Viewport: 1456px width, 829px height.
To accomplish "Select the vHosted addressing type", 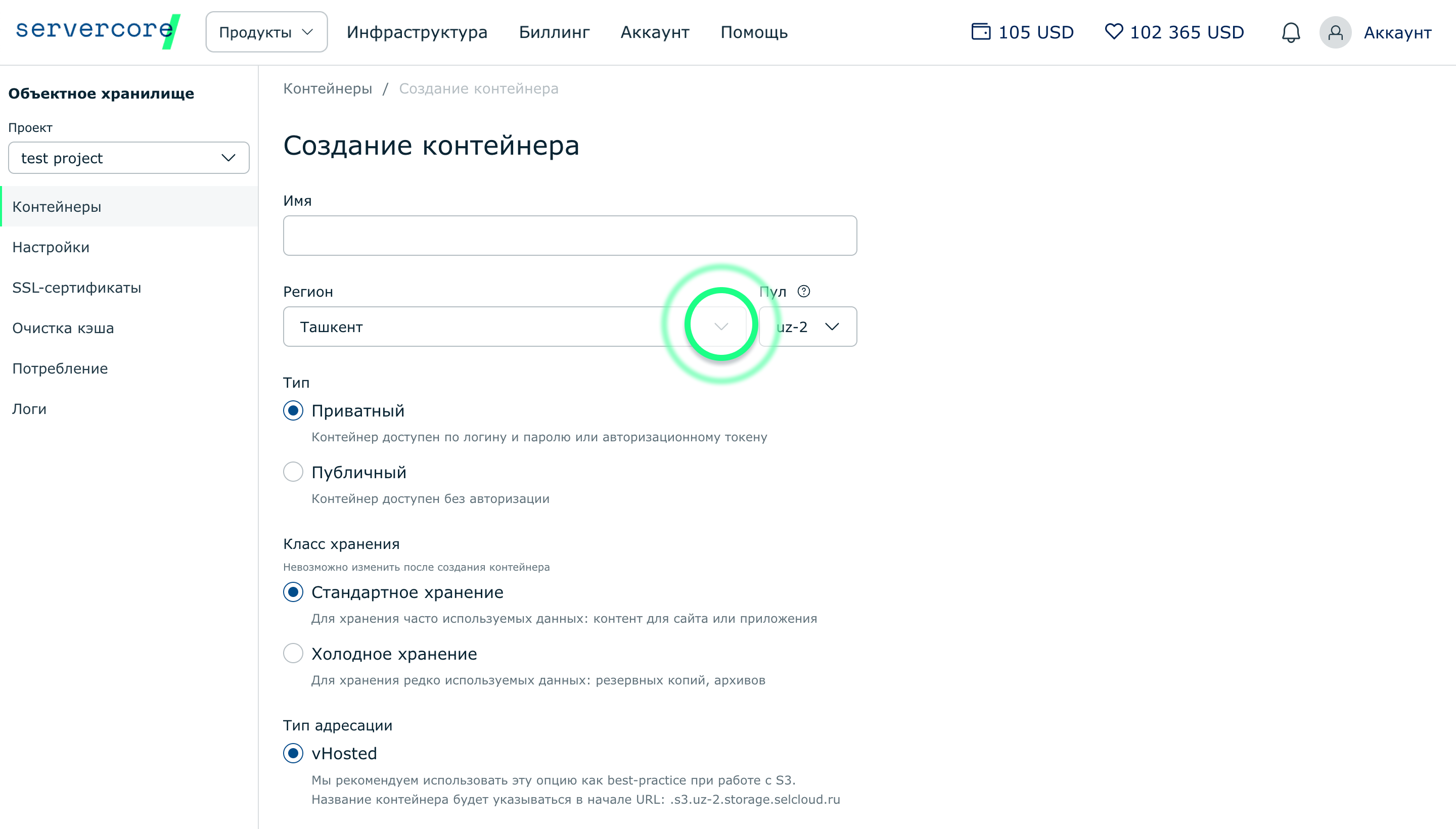I will coord(293,753).
